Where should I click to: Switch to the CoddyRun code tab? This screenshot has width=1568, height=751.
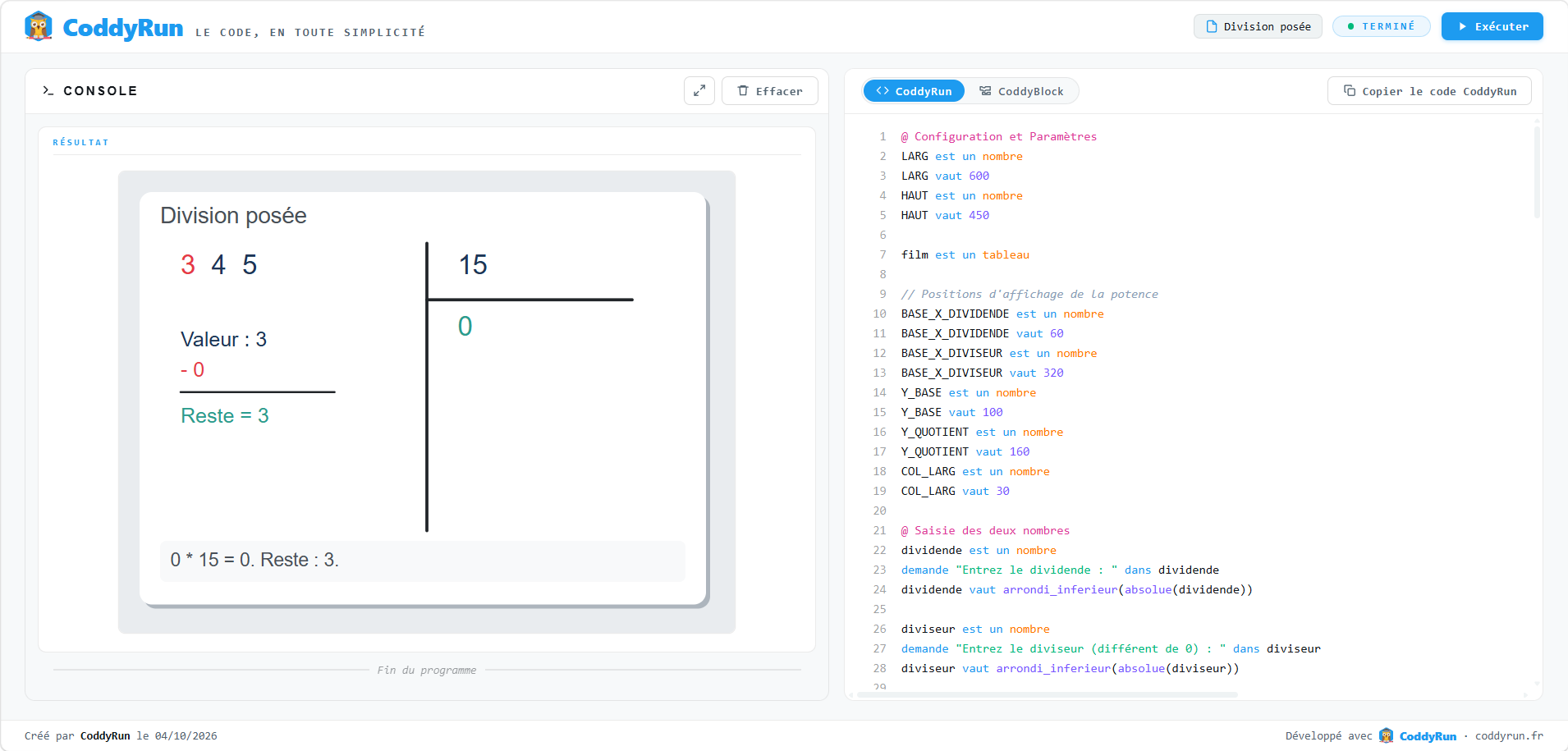914,91
